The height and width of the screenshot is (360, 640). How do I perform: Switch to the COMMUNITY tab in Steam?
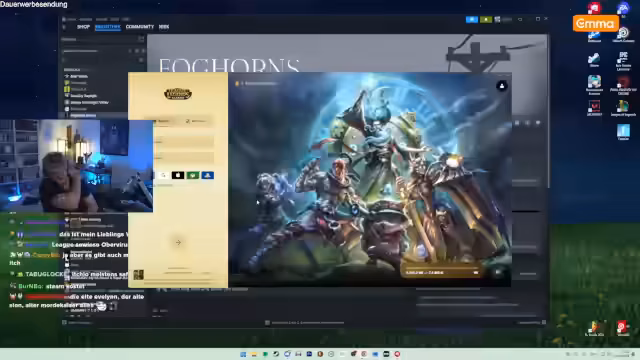(x=140, y=27)
